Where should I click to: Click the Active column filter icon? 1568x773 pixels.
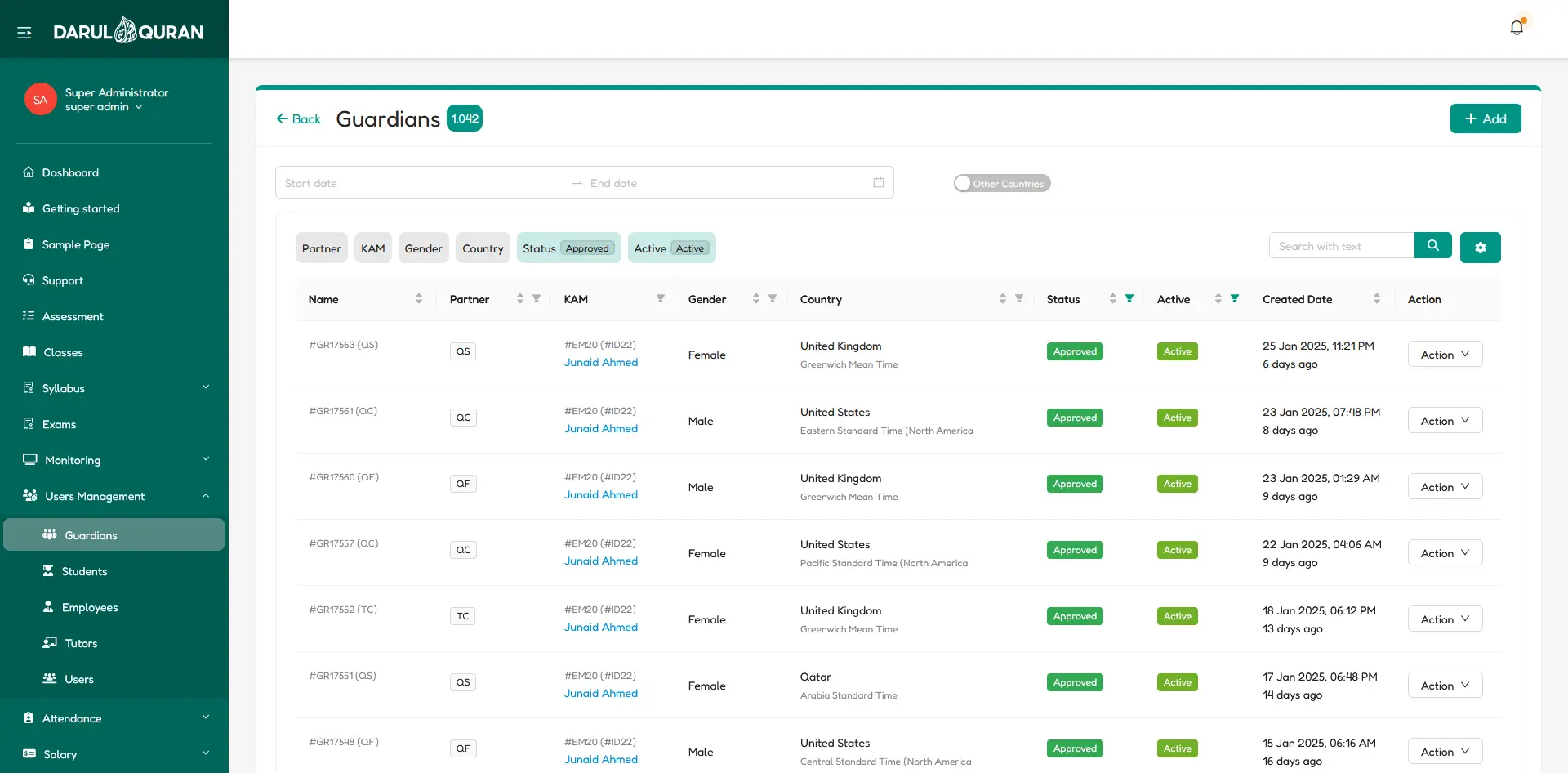click(x=1235, y=299)
